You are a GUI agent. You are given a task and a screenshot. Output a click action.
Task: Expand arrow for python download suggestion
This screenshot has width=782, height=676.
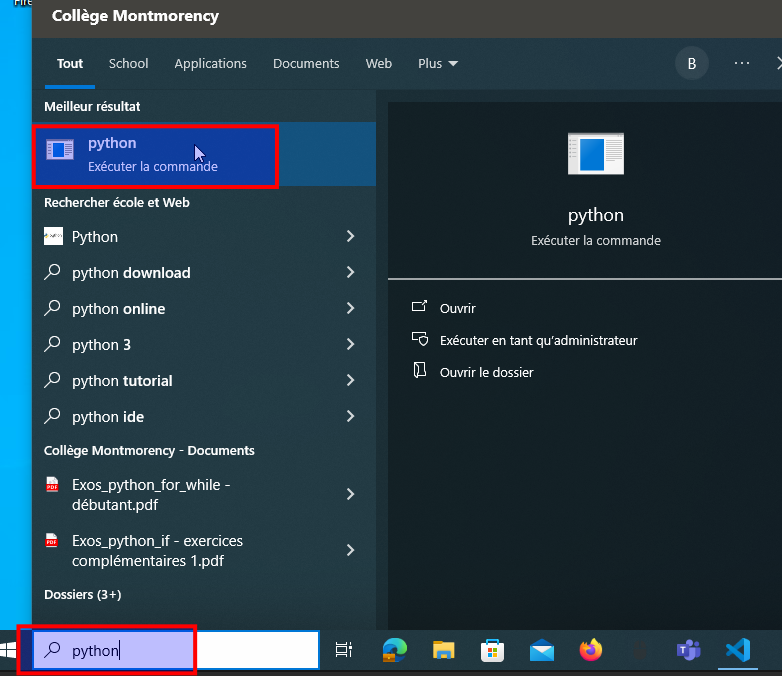point(351,272)
